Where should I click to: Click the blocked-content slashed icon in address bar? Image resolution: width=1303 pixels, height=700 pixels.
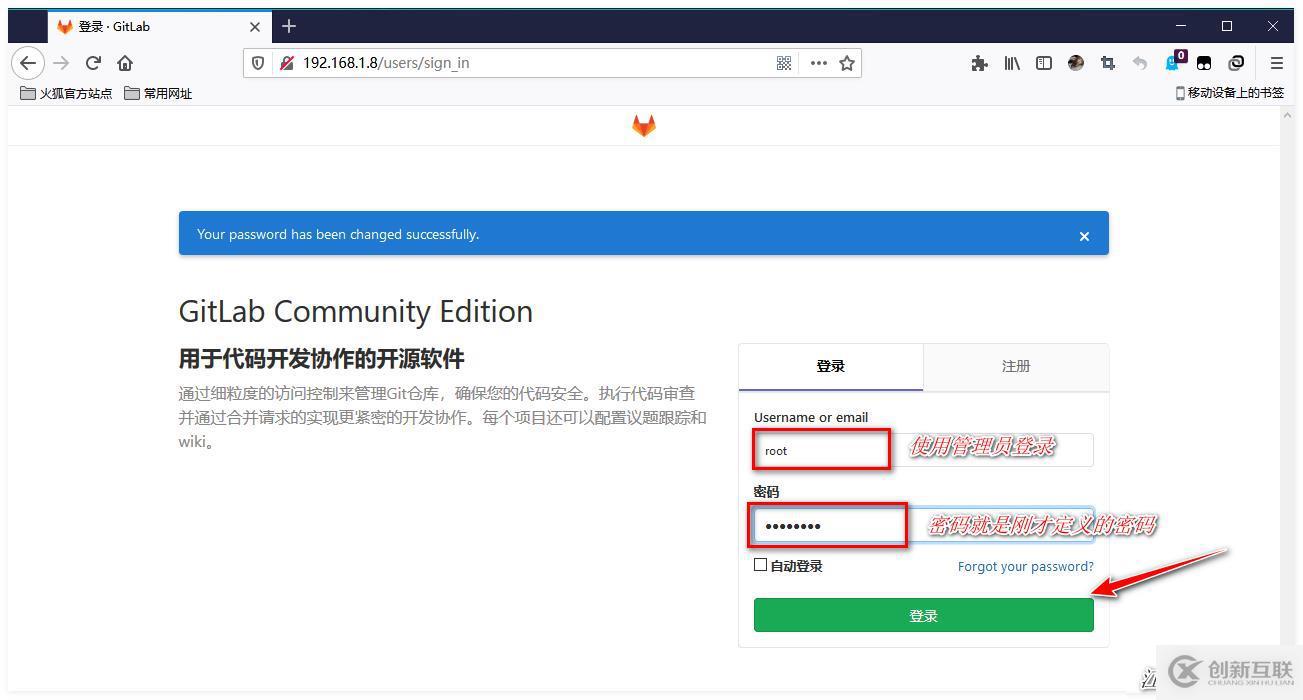286,62
